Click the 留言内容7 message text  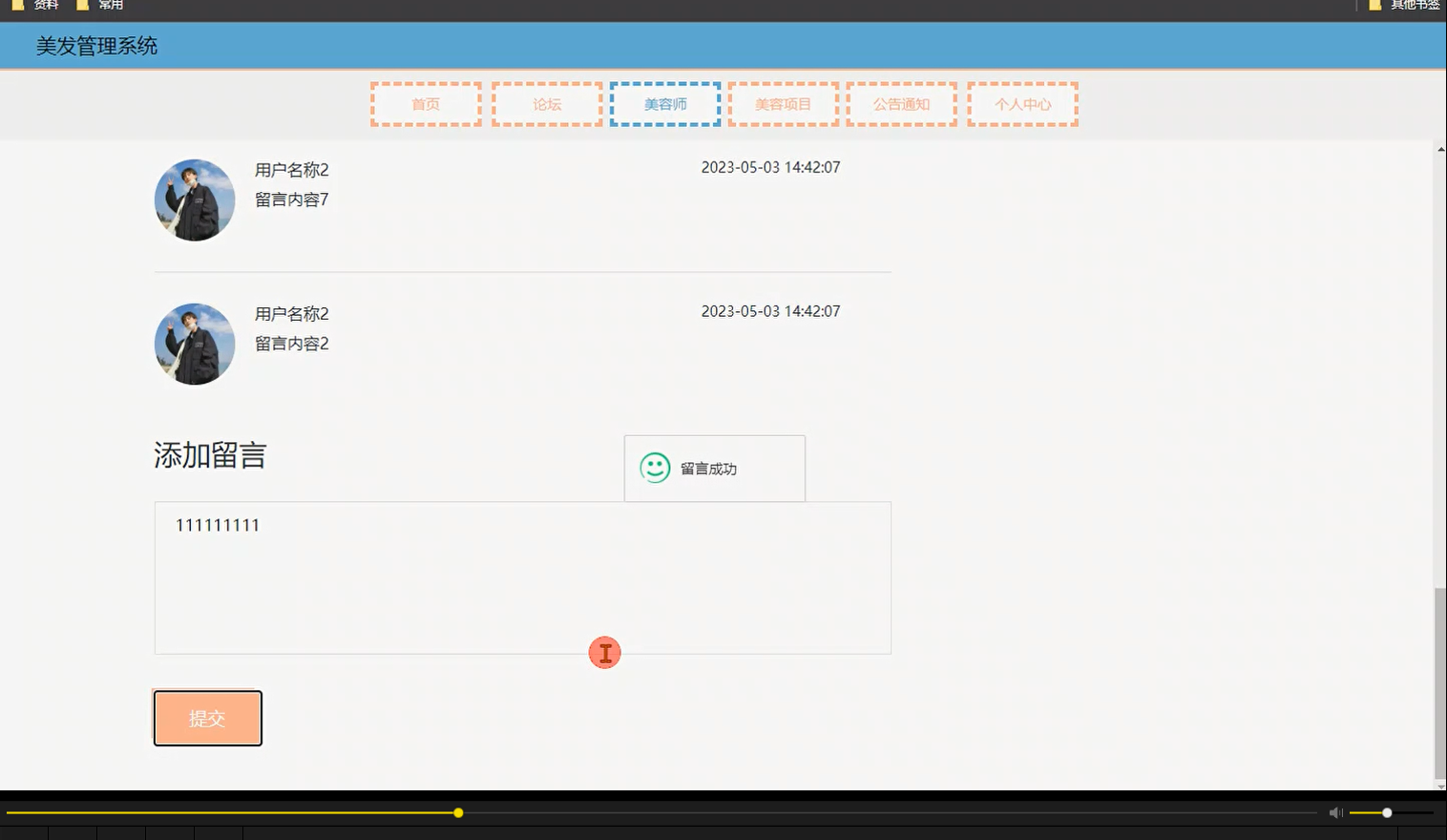tap(292, 199)
